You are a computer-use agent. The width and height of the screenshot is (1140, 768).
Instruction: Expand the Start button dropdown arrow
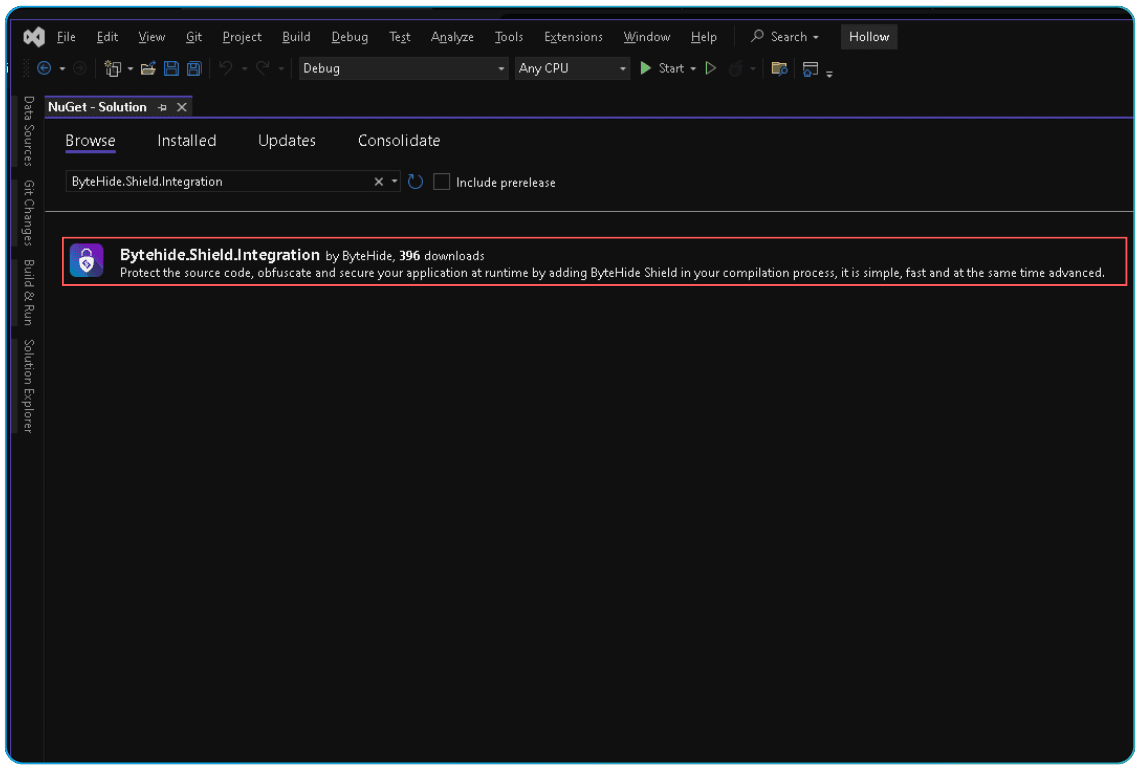(x=693, y=69)
